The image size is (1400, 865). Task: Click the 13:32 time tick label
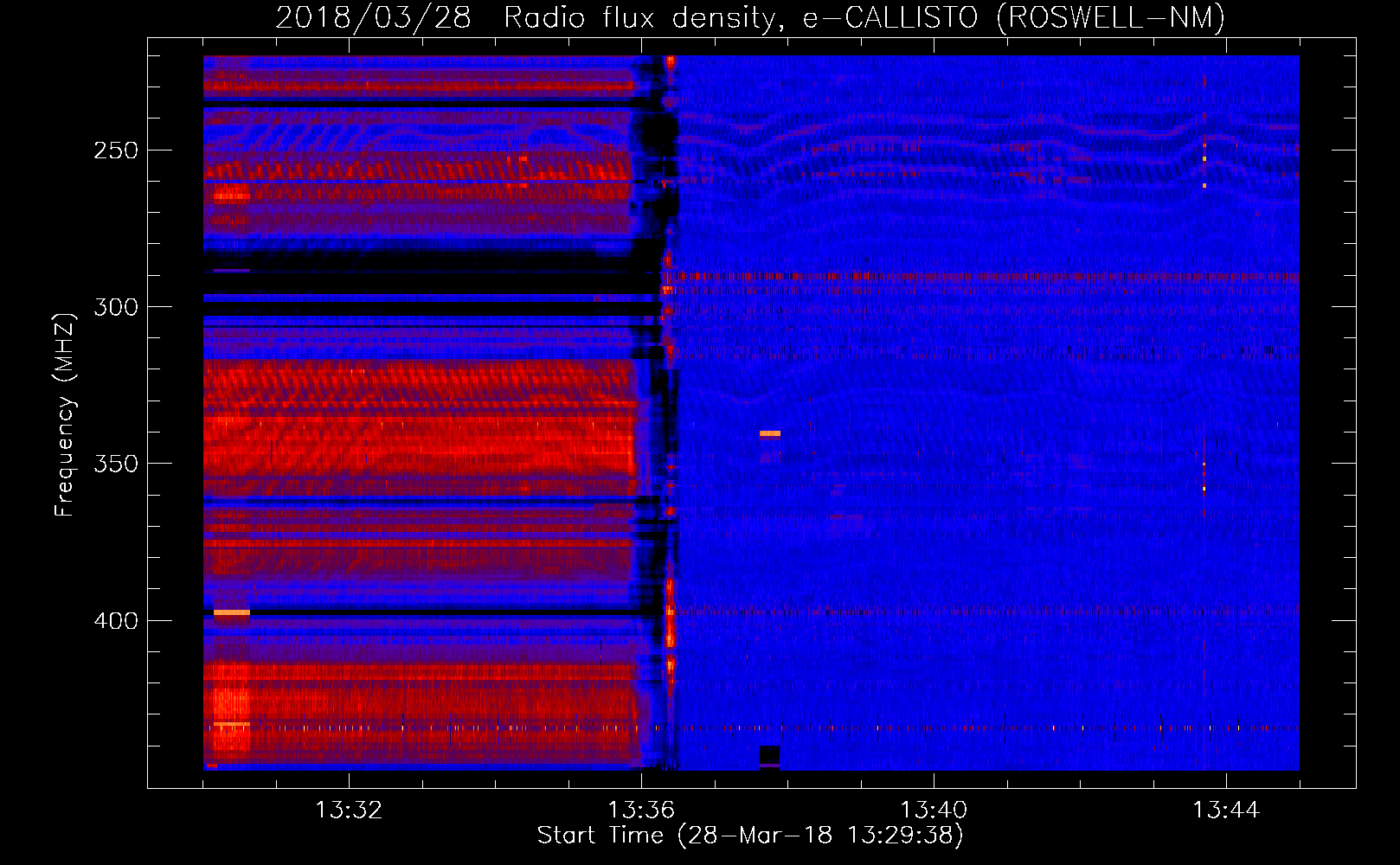(349, 811)
